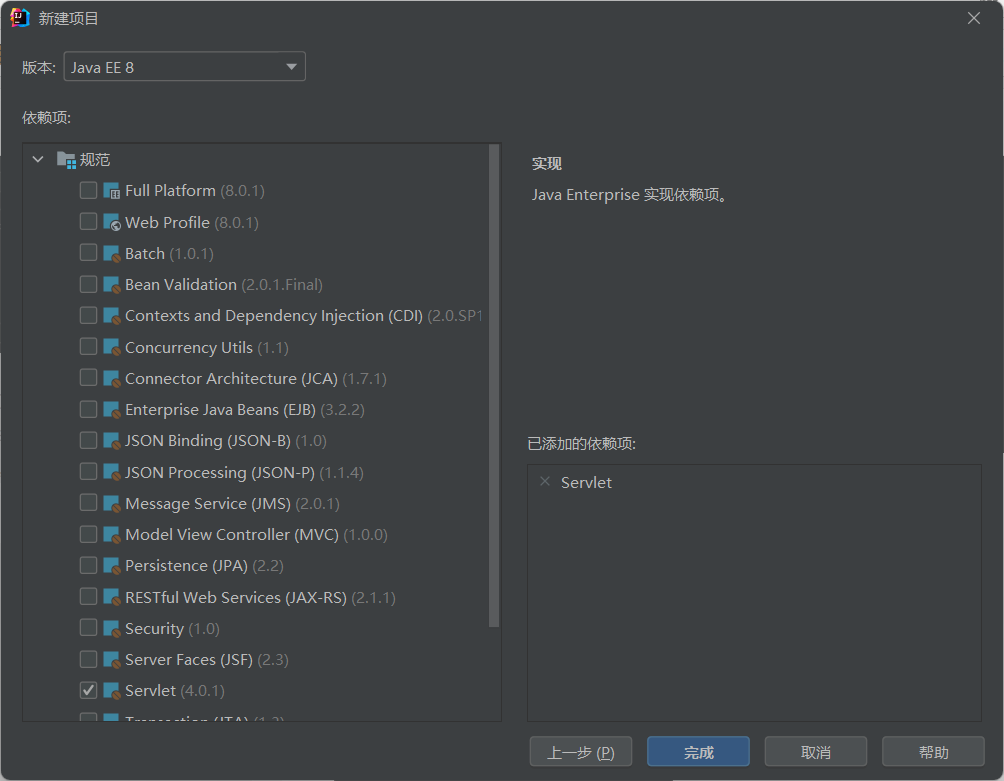Click the JSON Binding icon
1004x781 pixels.
(111, 440)
